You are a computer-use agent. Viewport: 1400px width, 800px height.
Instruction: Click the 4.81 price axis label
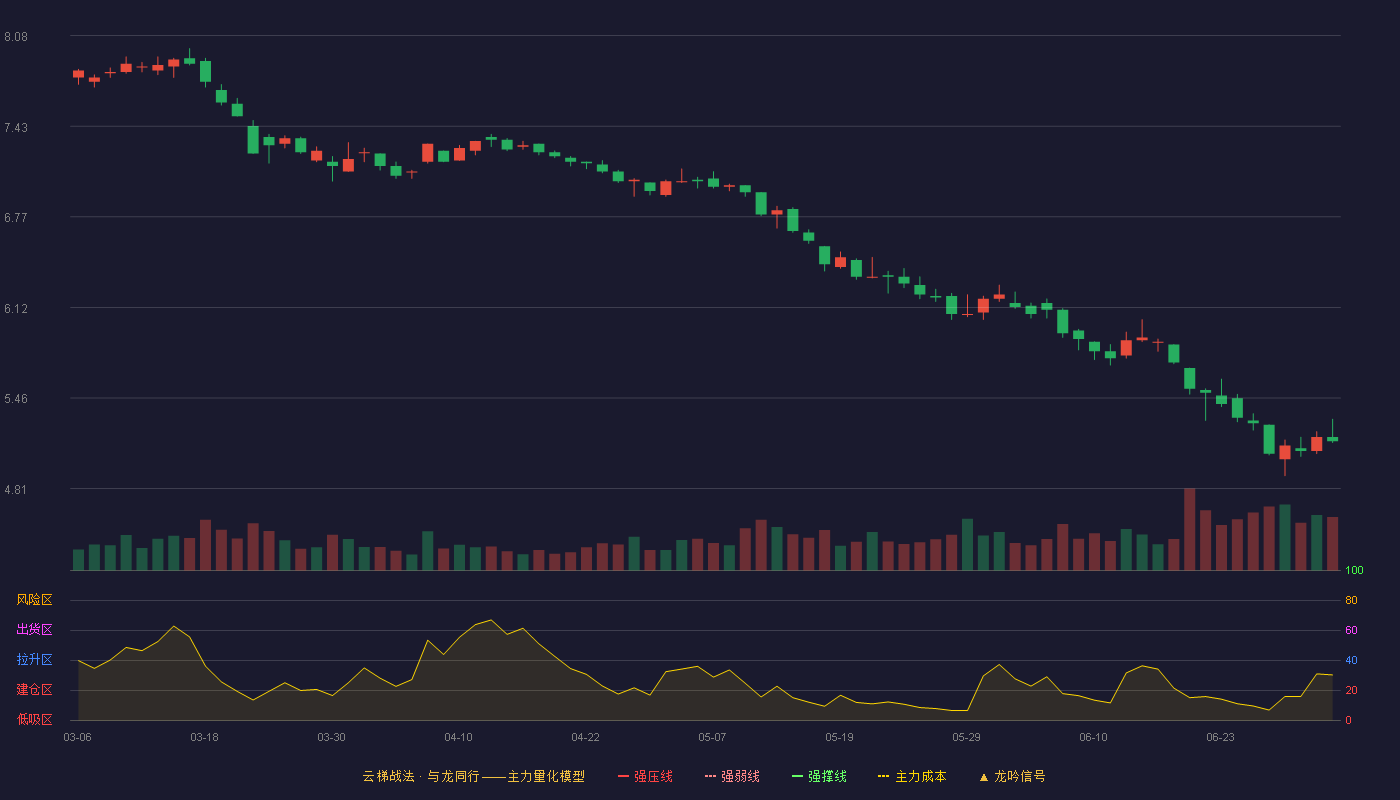click(16, 490)
